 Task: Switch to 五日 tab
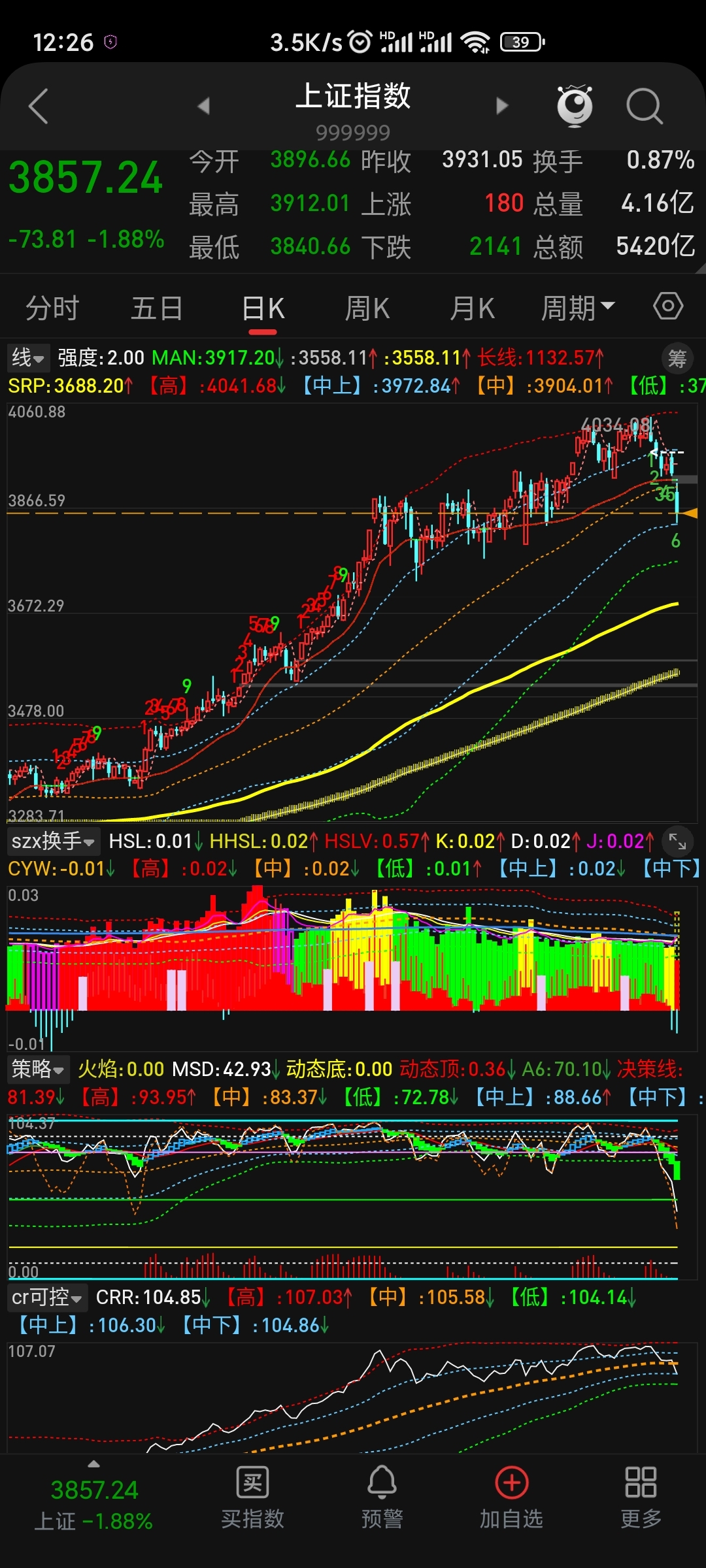coord(157,308)
